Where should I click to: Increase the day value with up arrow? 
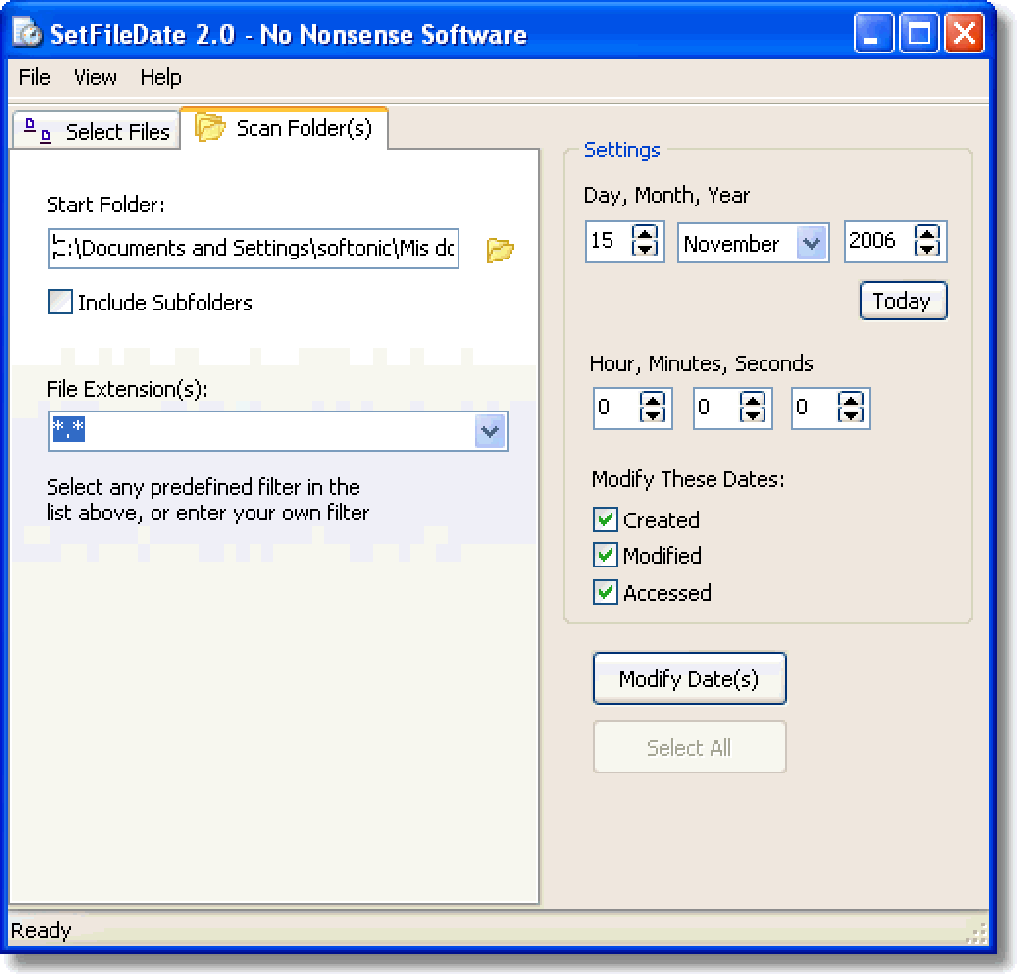[x=645, y=234]
